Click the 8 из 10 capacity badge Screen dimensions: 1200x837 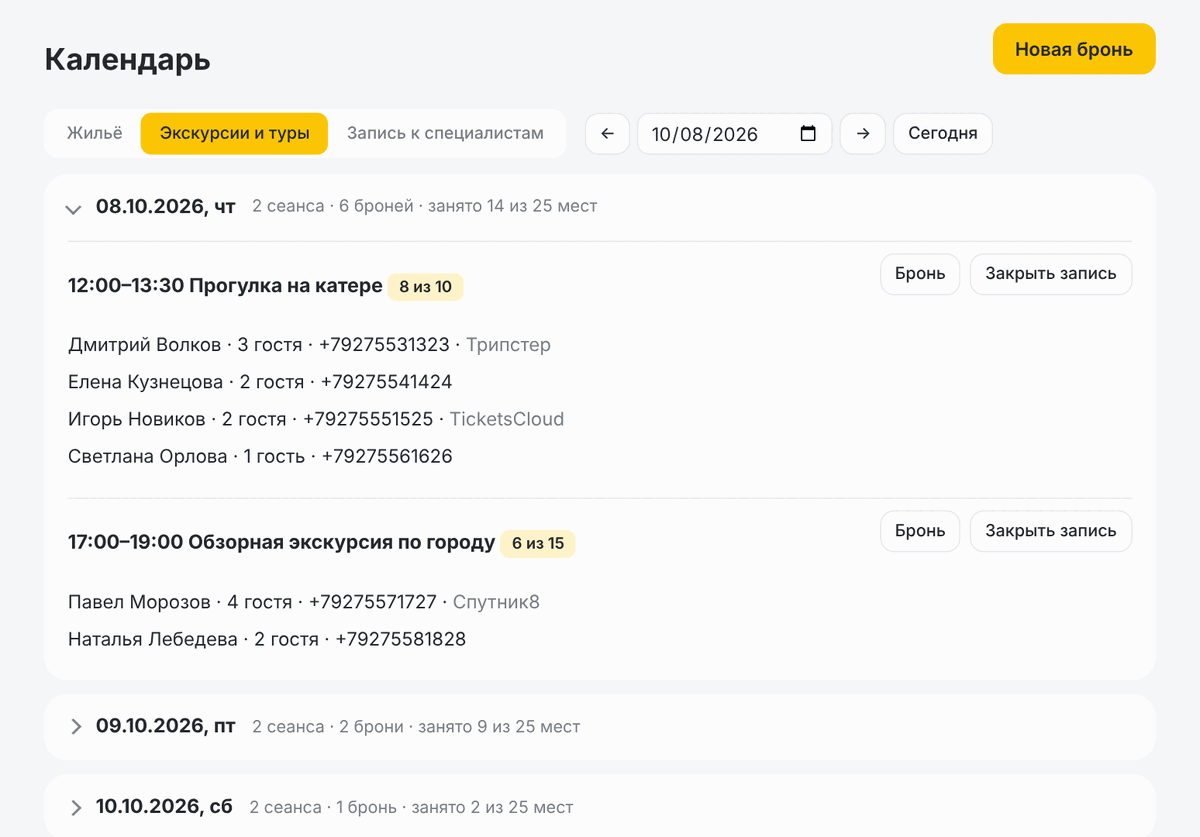pos(426,287)
